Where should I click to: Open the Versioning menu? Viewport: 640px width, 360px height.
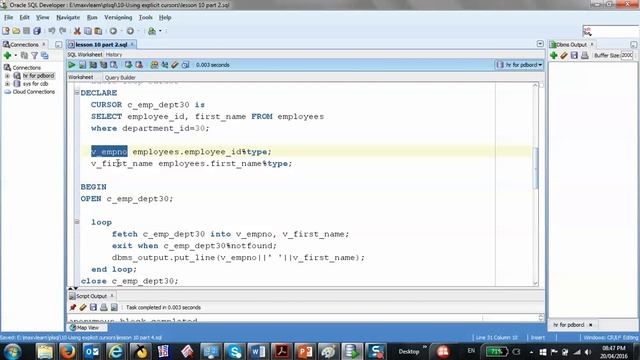pyautogui.click(x=118, y=18)
